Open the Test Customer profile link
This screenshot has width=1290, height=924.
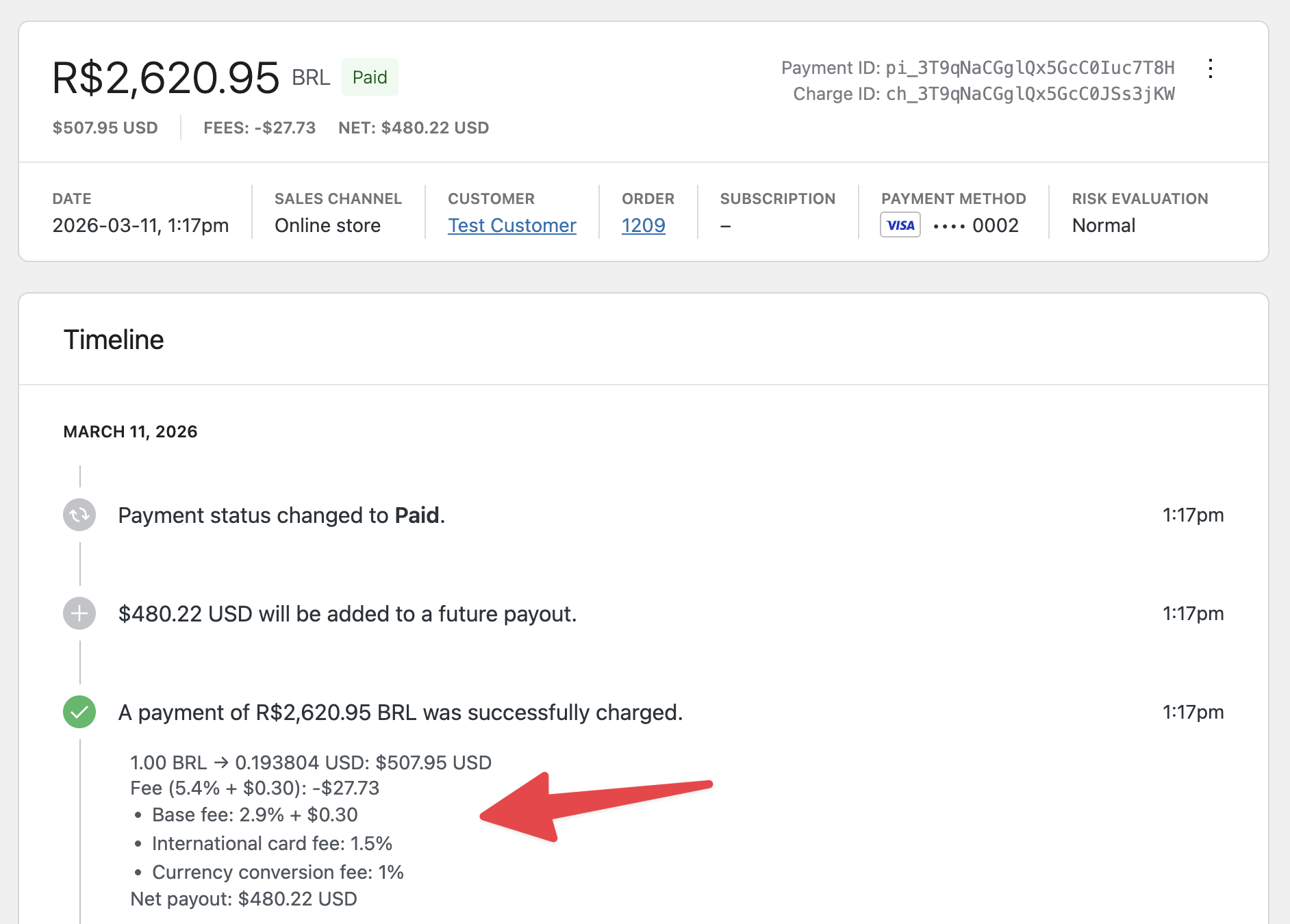coord(511,225)
